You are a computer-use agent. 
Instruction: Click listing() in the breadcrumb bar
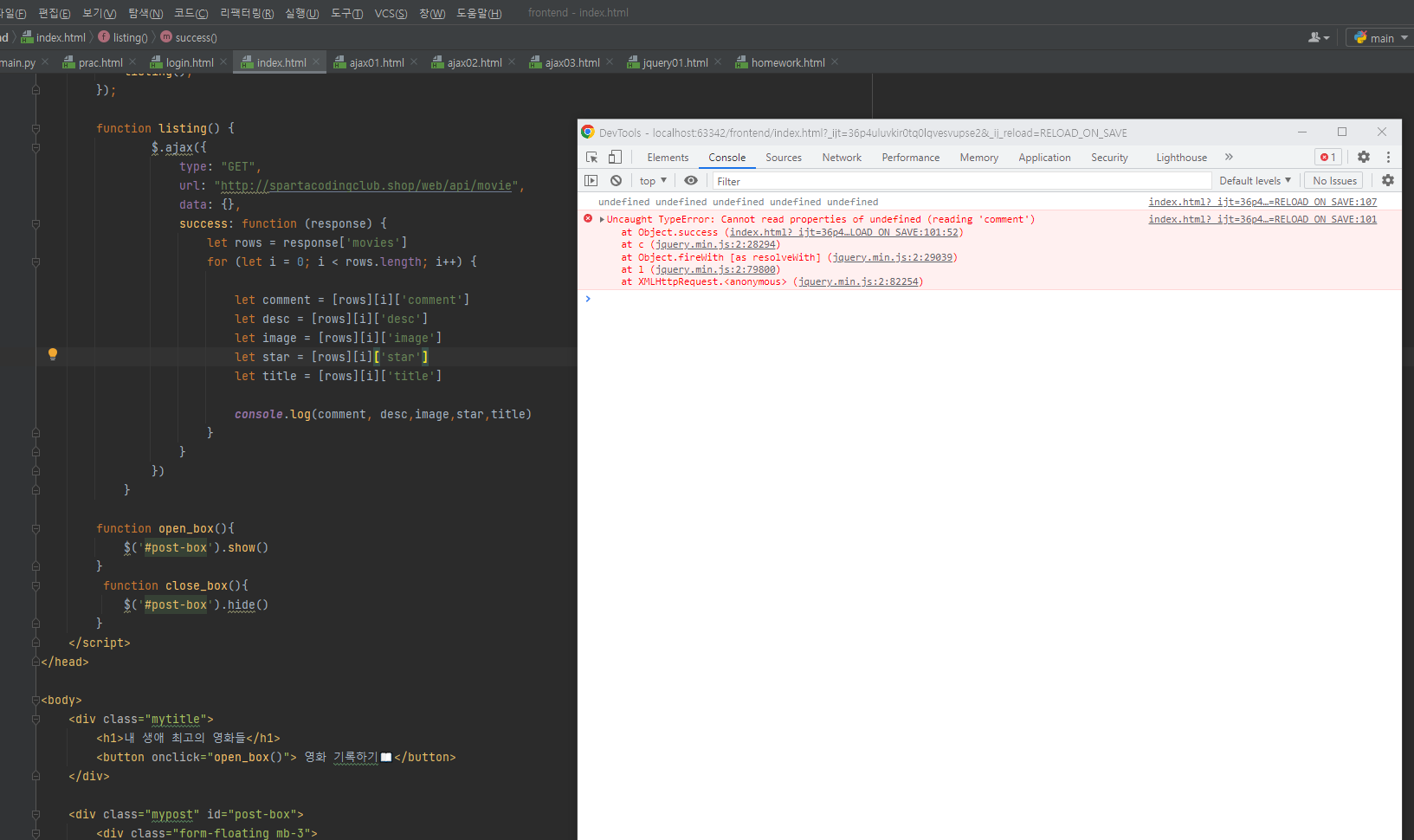pyautogui.click(x=124, y=37)
